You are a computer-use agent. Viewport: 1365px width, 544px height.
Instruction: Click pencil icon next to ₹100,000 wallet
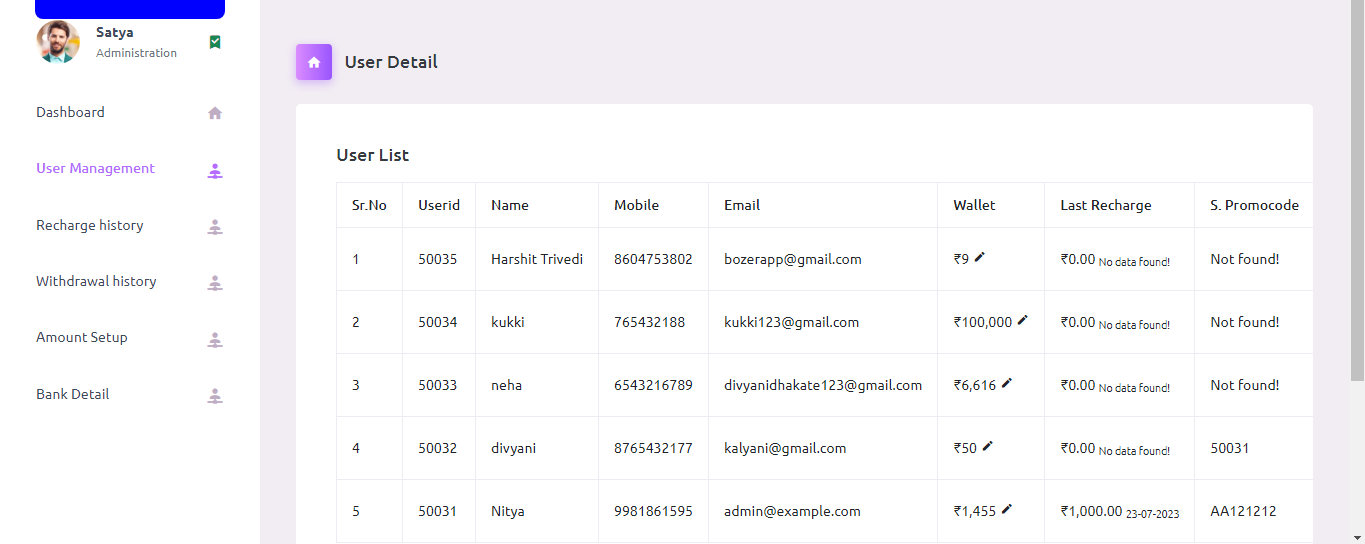(1022, 321)
